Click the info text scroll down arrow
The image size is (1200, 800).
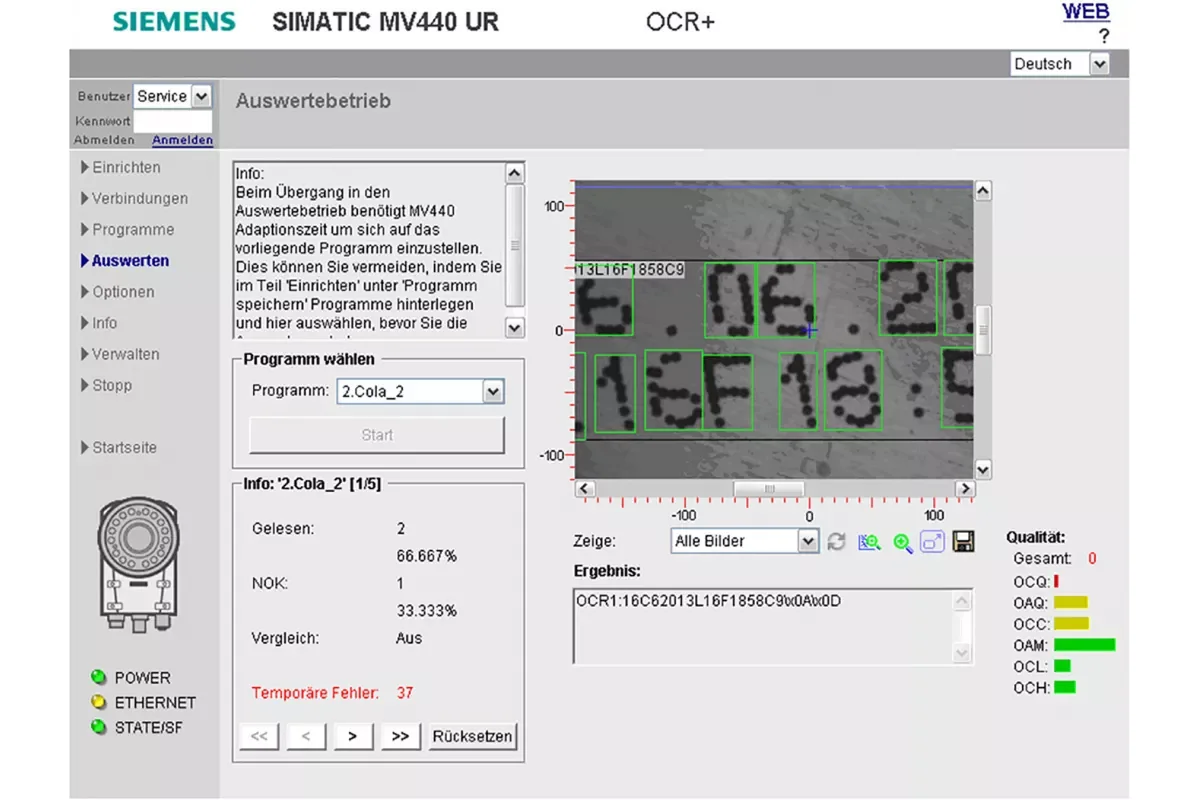(515, 327)
